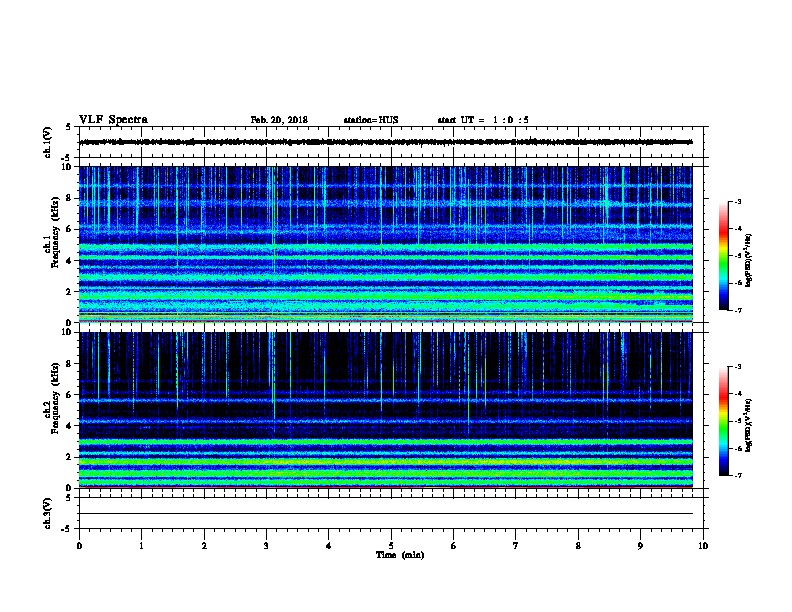Click the "-3" tick on the ch.2 colorbar
This screenshot has width=792, height=612.
[738, 367]
